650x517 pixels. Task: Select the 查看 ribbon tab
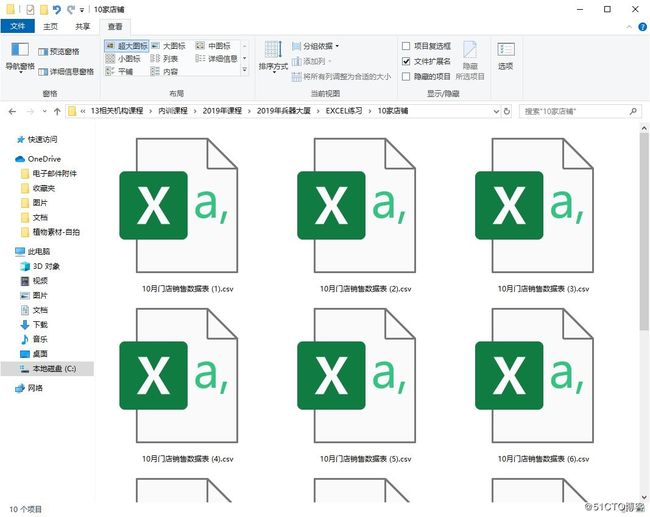[115, 27]
